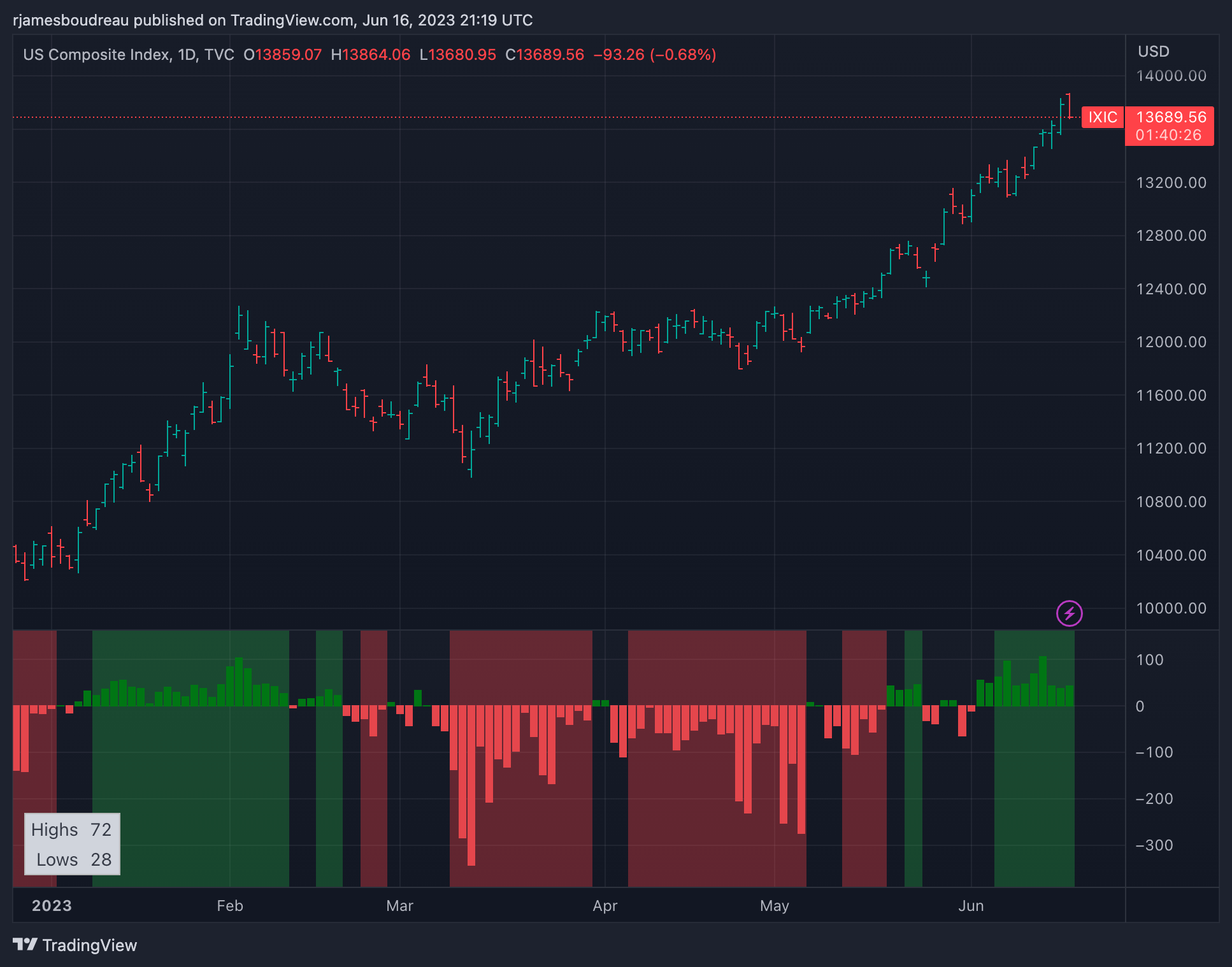Select the current price label 13689.56

[x=1171, y=117]
